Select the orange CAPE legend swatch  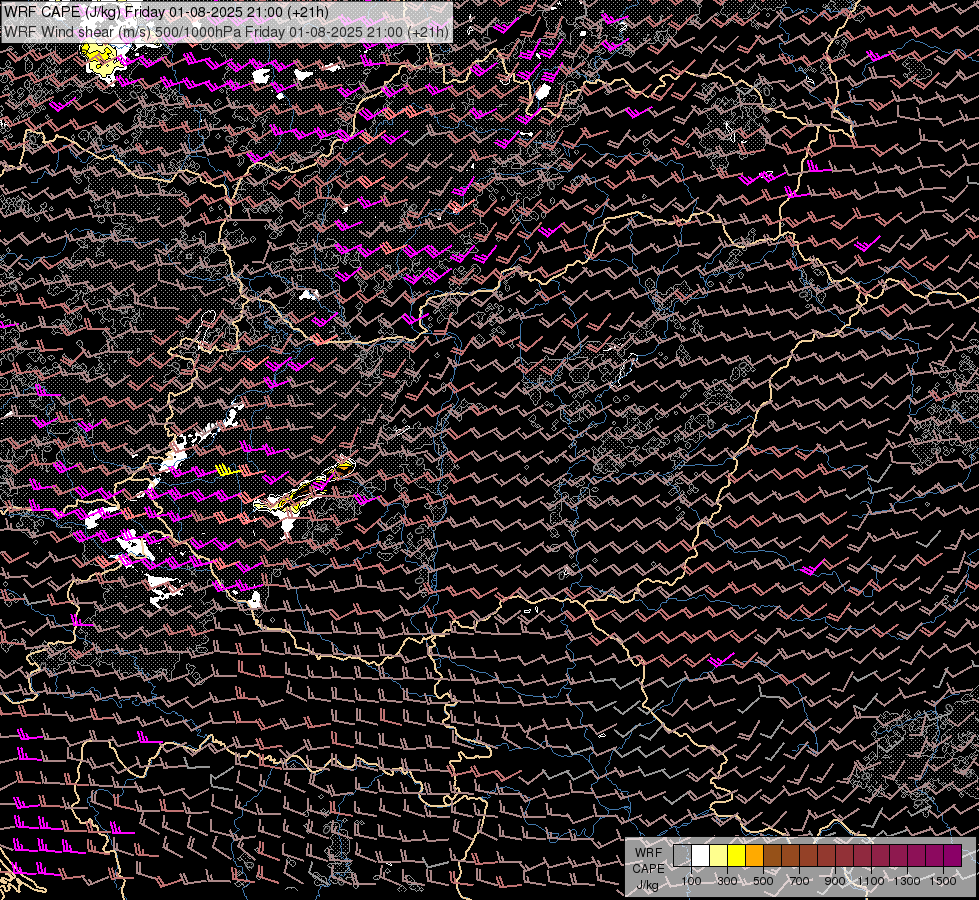click(754, 856)
